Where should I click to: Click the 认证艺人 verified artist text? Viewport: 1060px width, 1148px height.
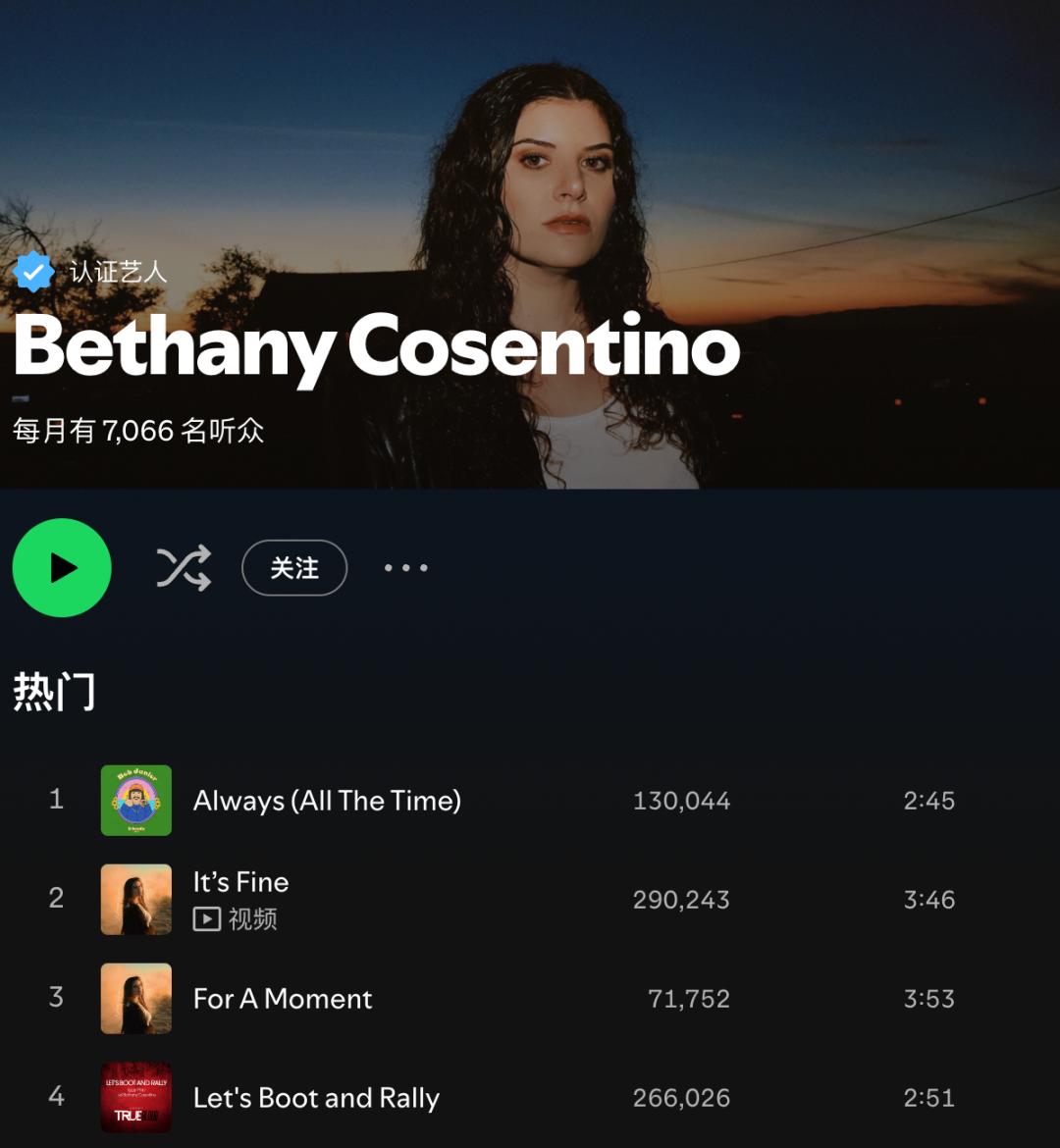pos(119,272)
